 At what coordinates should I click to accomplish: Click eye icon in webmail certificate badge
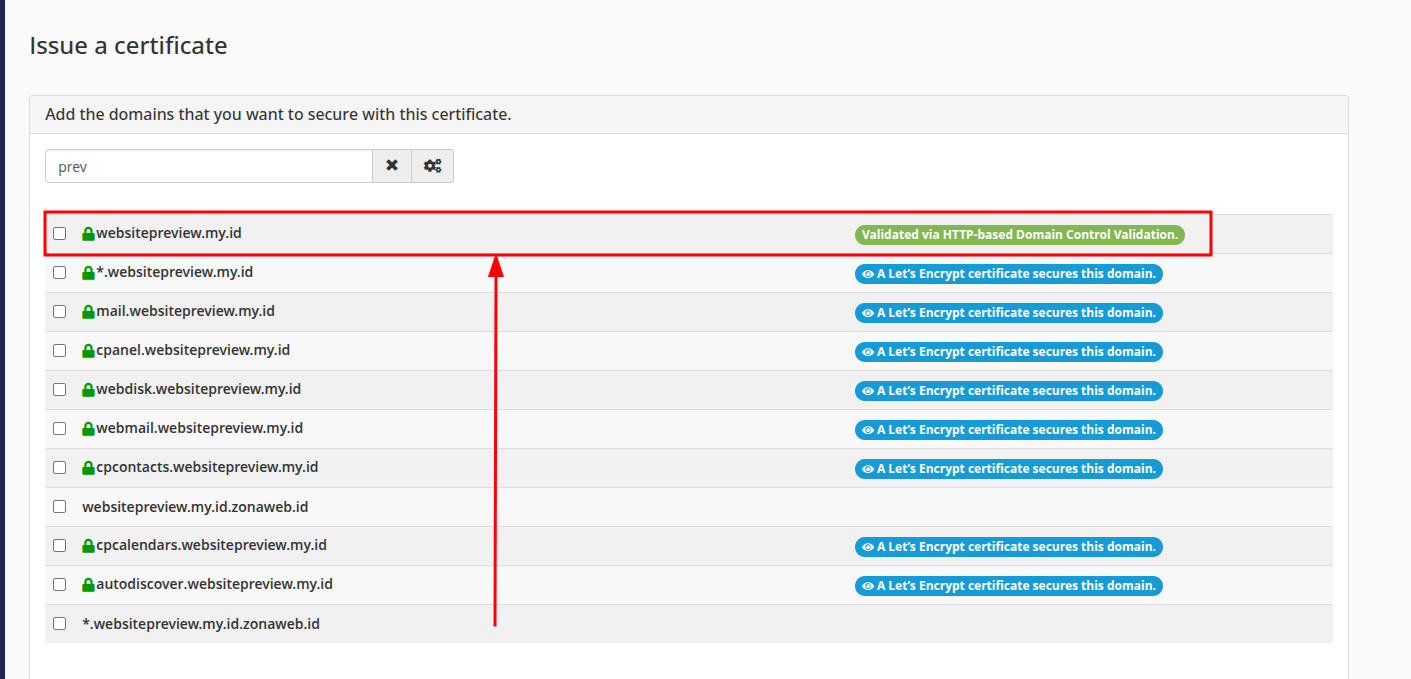(867, 430)
